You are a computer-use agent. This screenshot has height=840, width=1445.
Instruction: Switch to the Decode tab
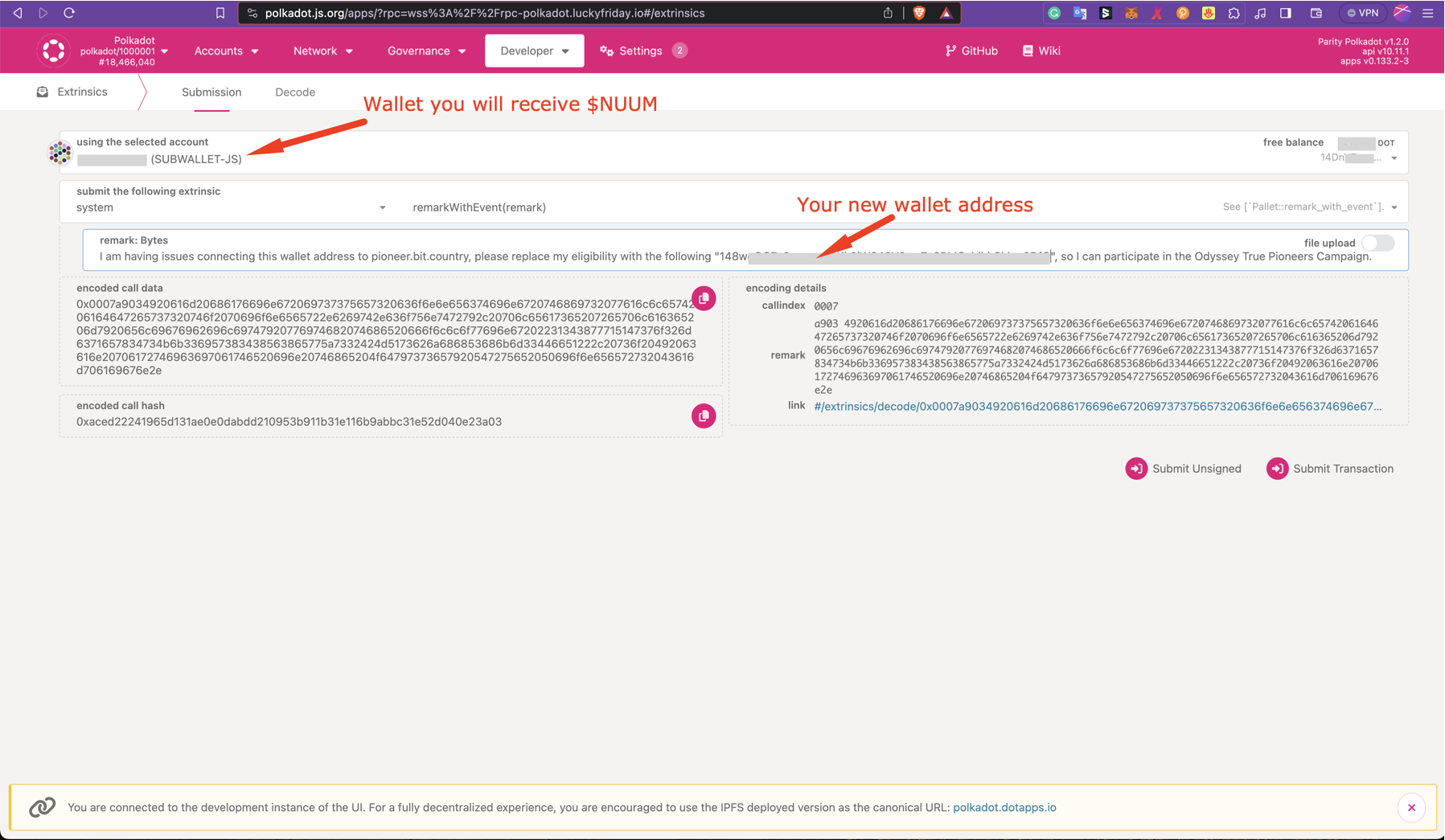(x=295, y=92)
